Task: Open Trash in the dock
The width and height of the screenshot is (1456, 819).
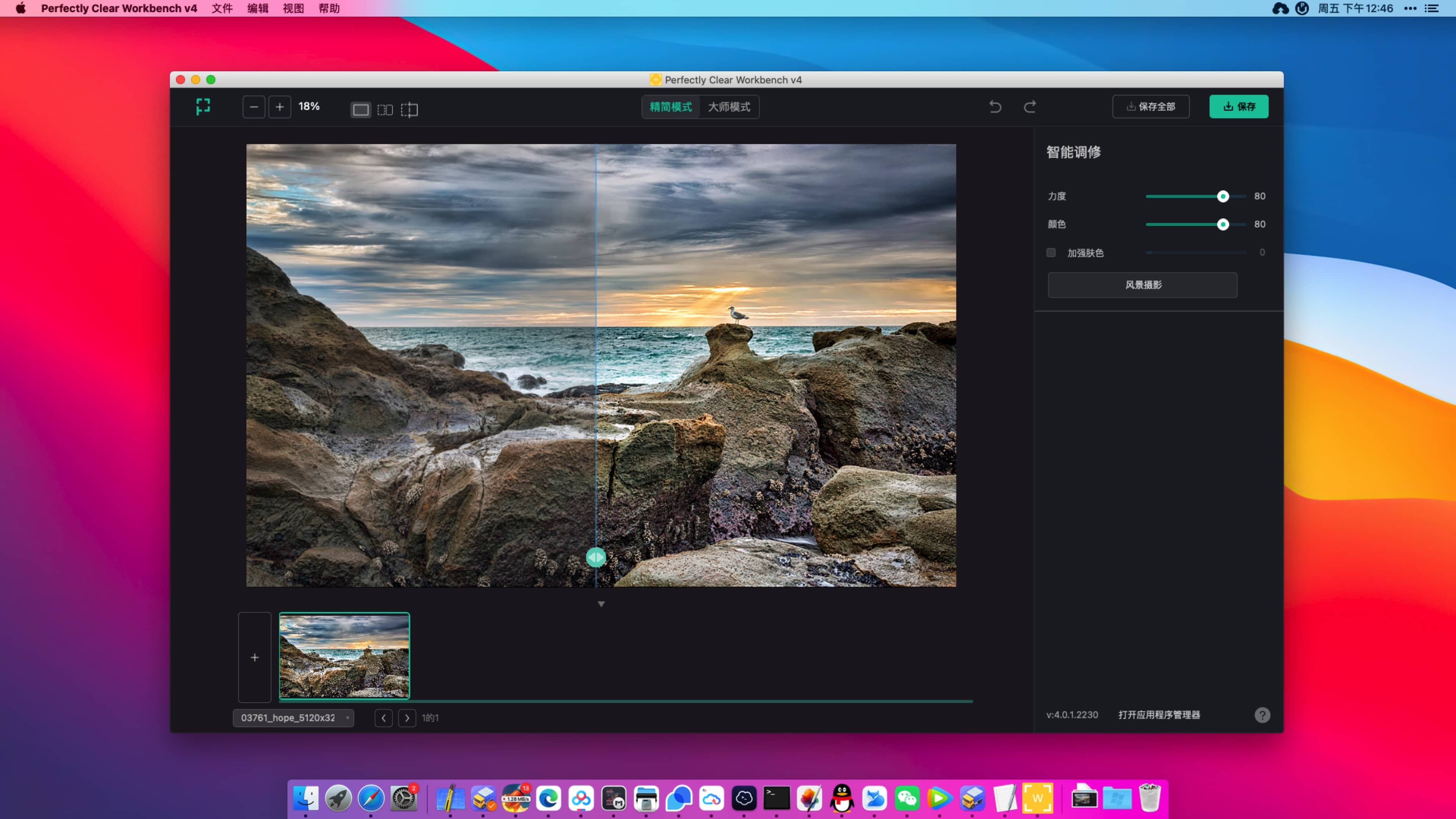Action: pyautogui.click(x=1150, y=799)
